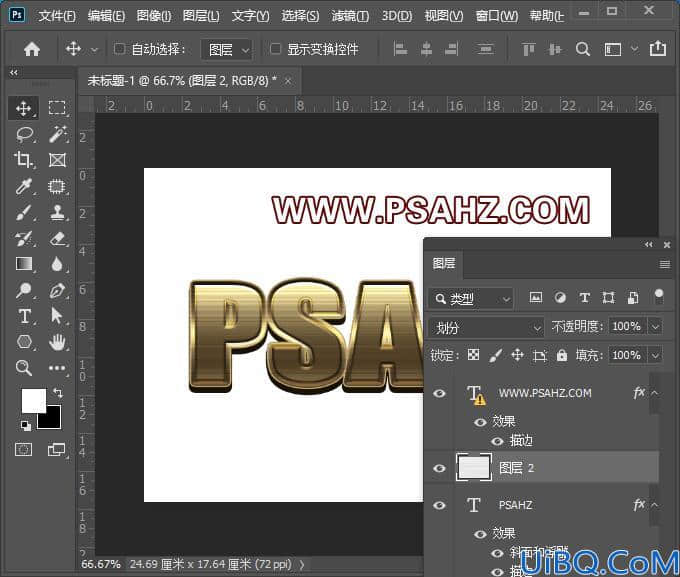Screen dimensions: 680x577
Task: Open the 类型 layer filter dropdown
Action: [x=471, y=298]
